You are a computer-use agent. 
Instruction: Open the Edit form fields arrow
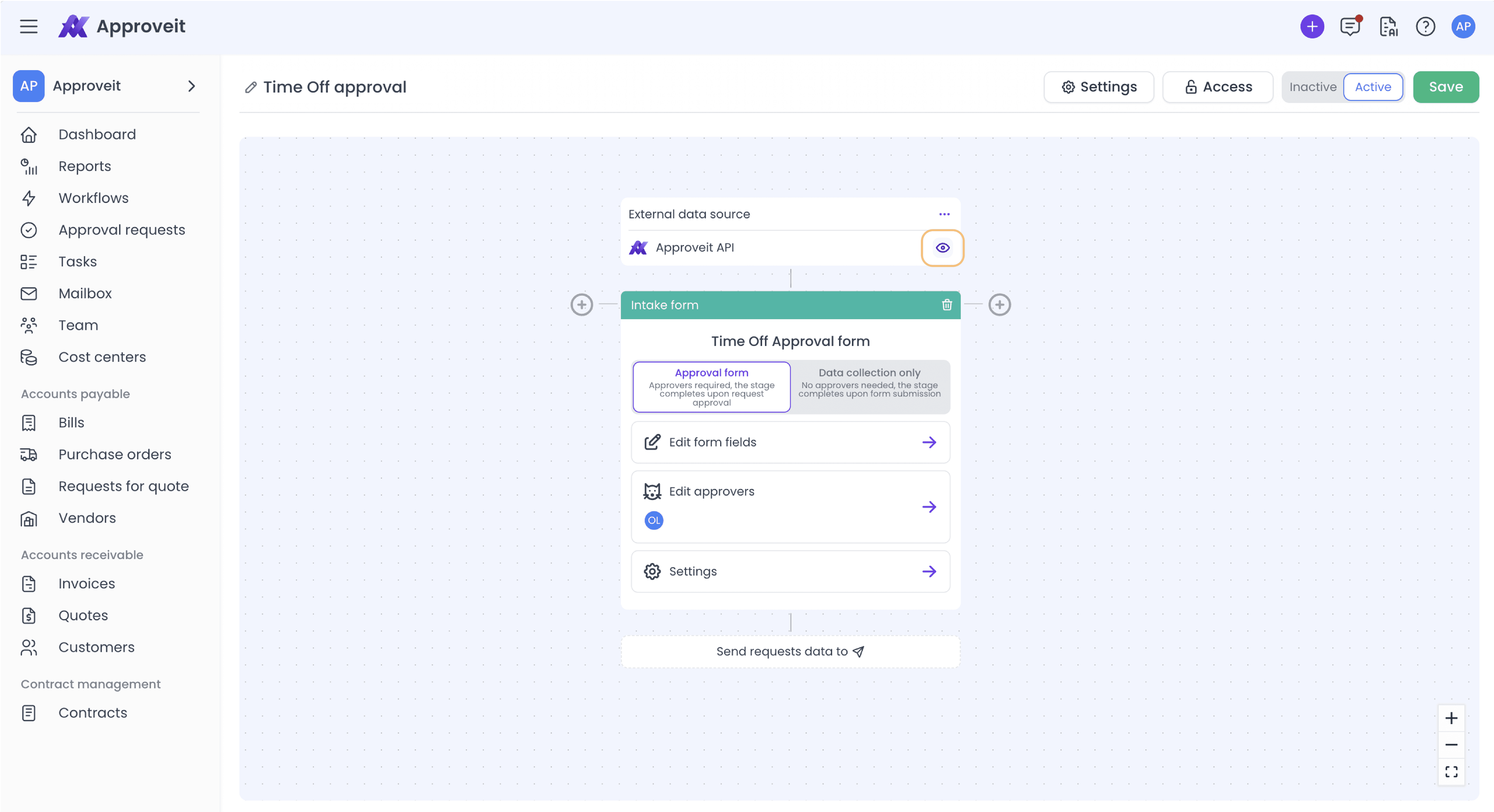pos(929,443)
